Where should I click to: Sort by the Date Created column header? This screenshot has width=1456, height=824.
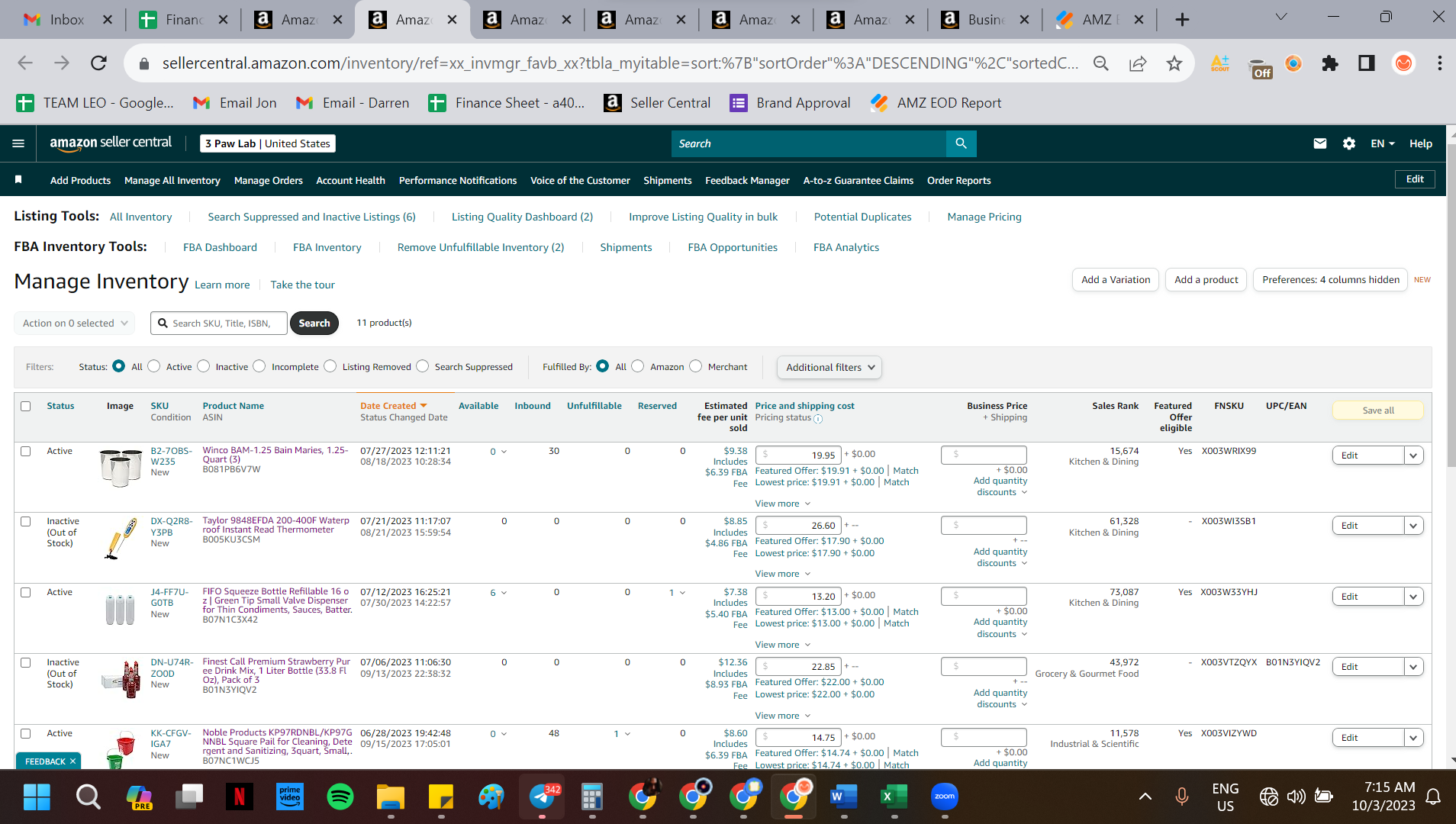pos(393,406)
